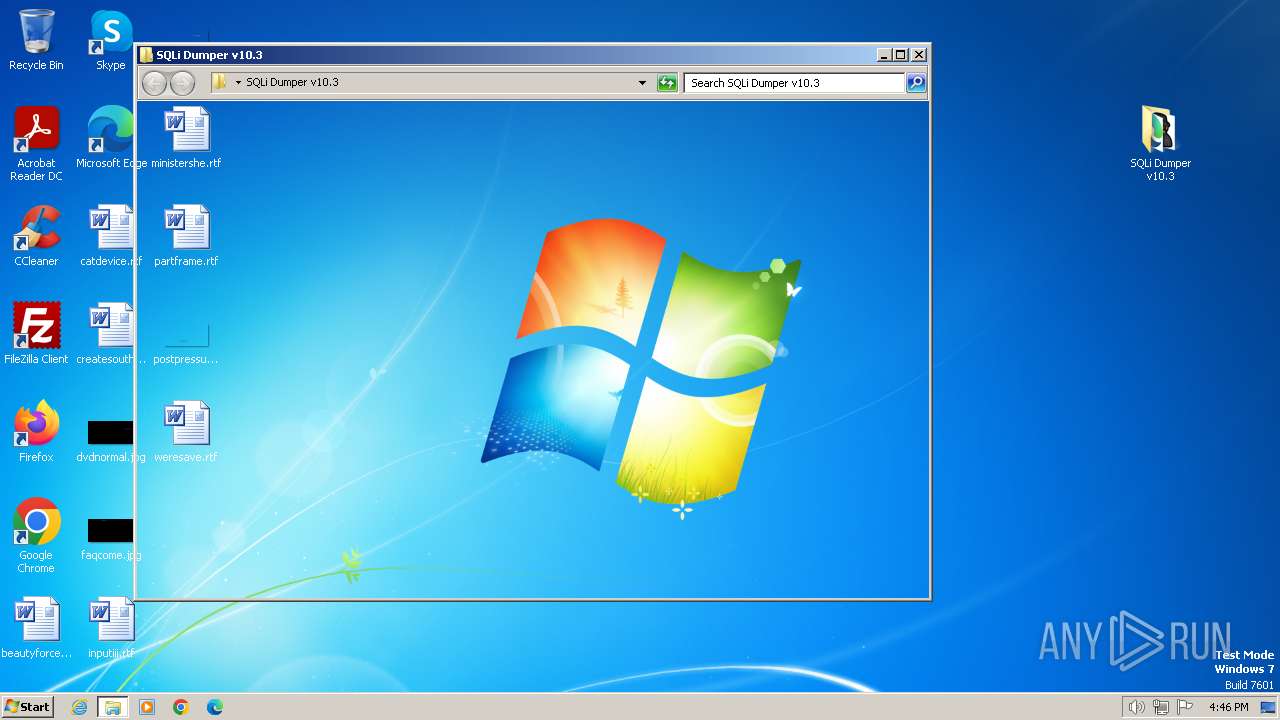Open the Action Center flag icon
This screenshot has height=720, width=1280.
tap(1185, 707)
